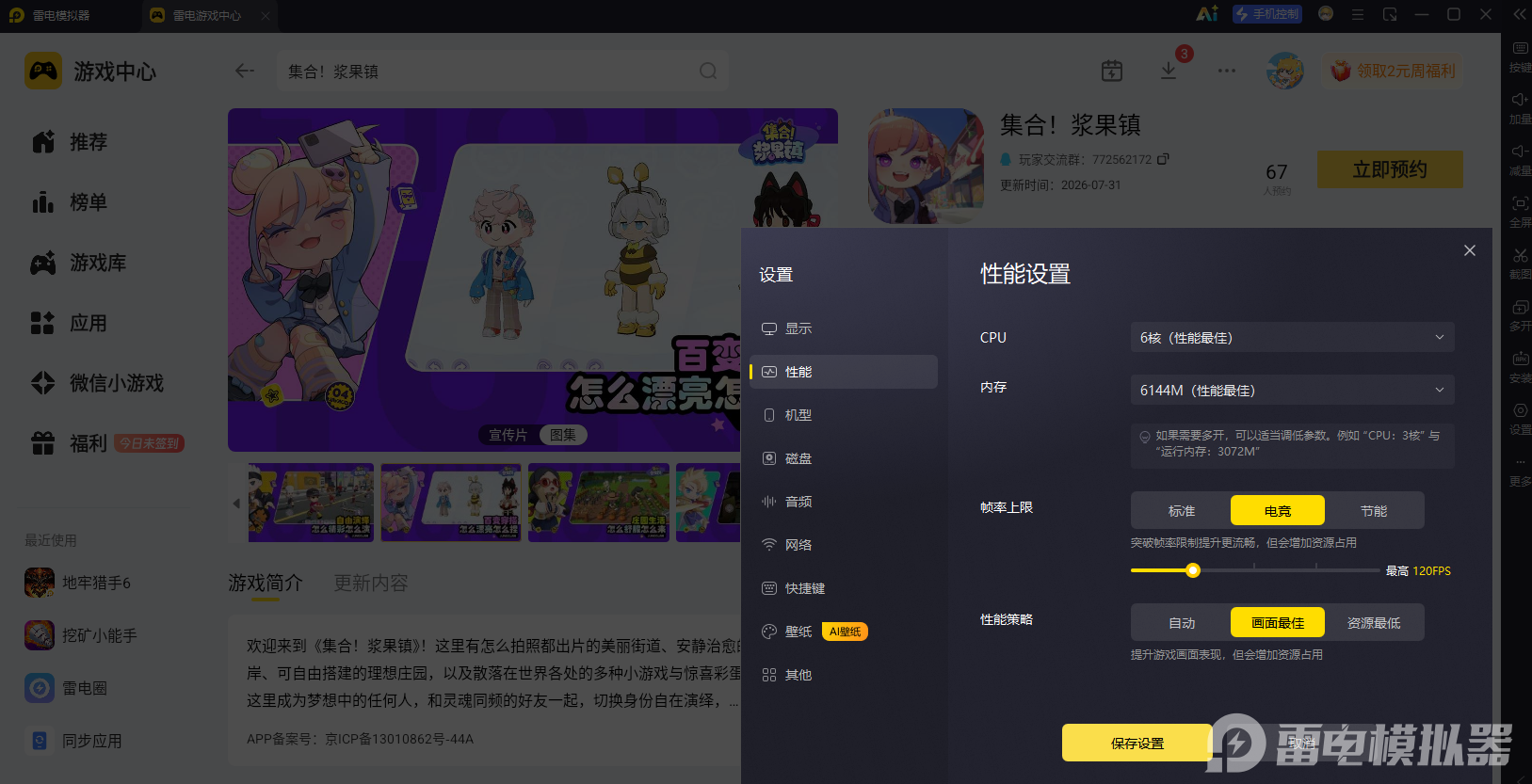Open 按键 key mapping in right toolbar

click(1520, 56)
